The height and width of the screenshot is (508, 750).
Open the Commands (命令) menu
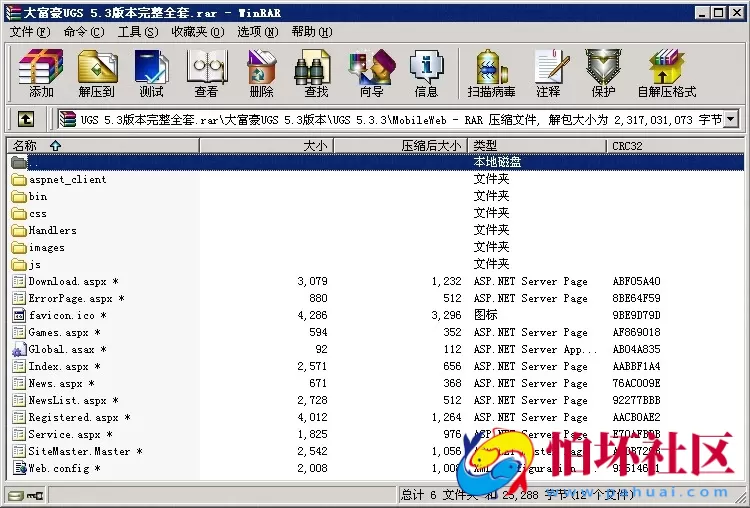pyautogui.click(x=84, y=32)
